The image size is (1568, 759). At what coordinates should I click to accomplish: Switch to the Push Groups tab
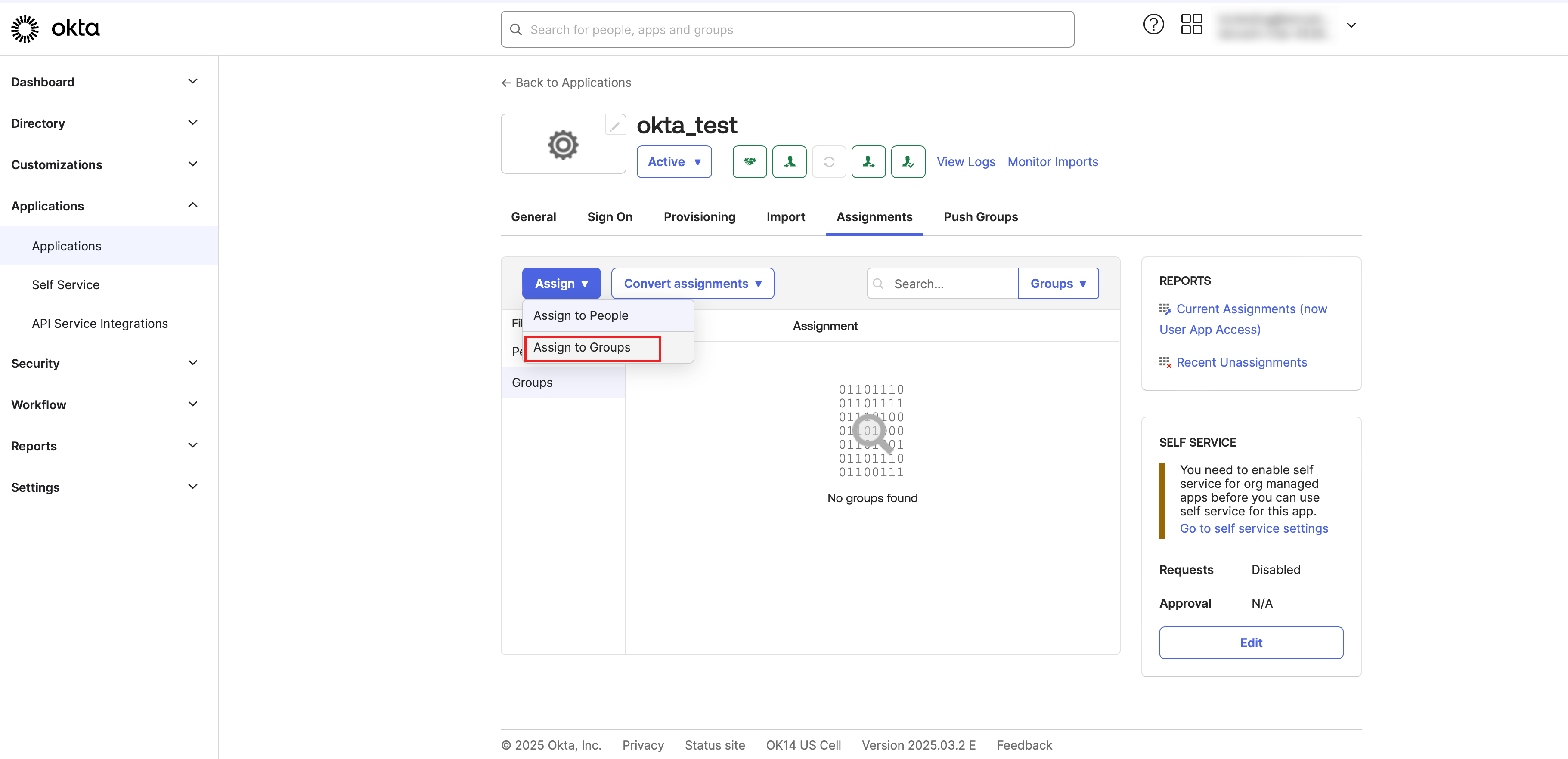point(980,217)
